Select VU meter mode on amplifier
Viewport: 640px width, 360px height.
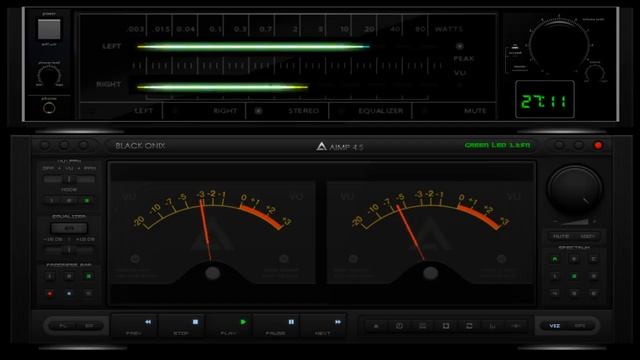point(460,73)
